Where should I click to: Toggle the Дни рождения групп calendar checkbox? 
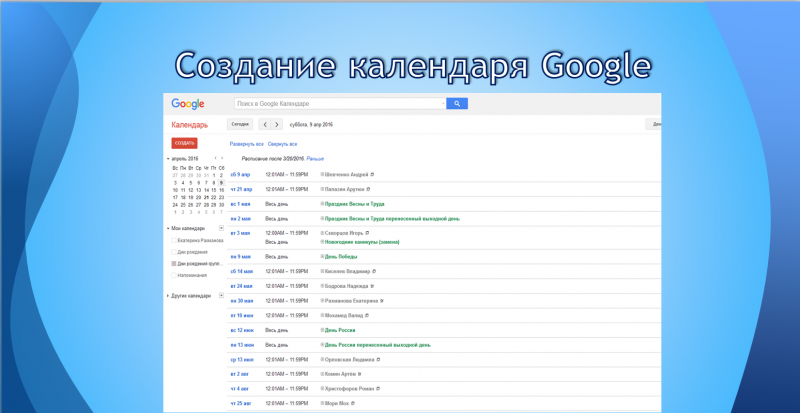point(174,264)
